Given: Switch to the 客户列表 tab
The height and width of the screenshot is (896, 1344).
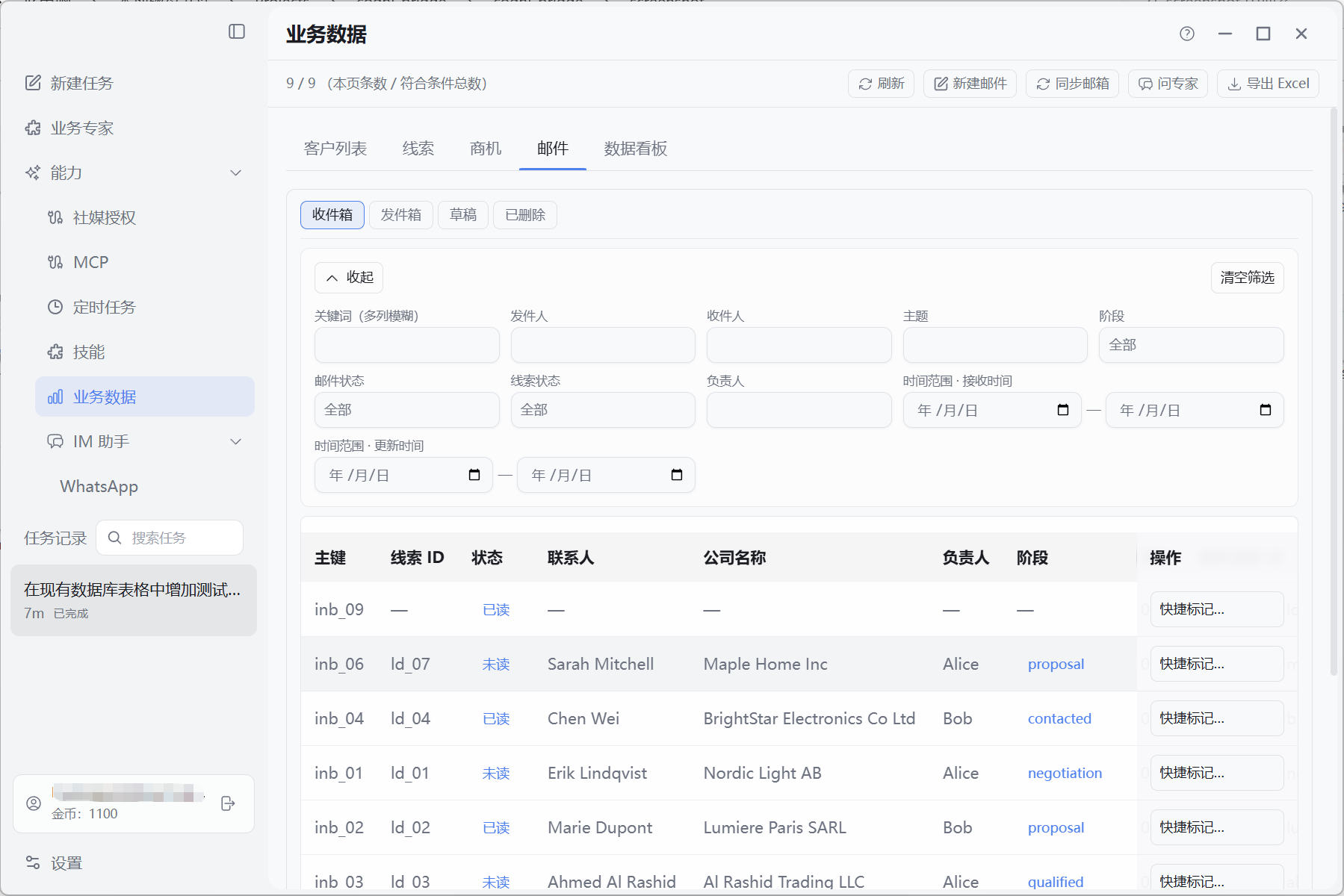Looking at the screenshot, I should tap(335, 149).
